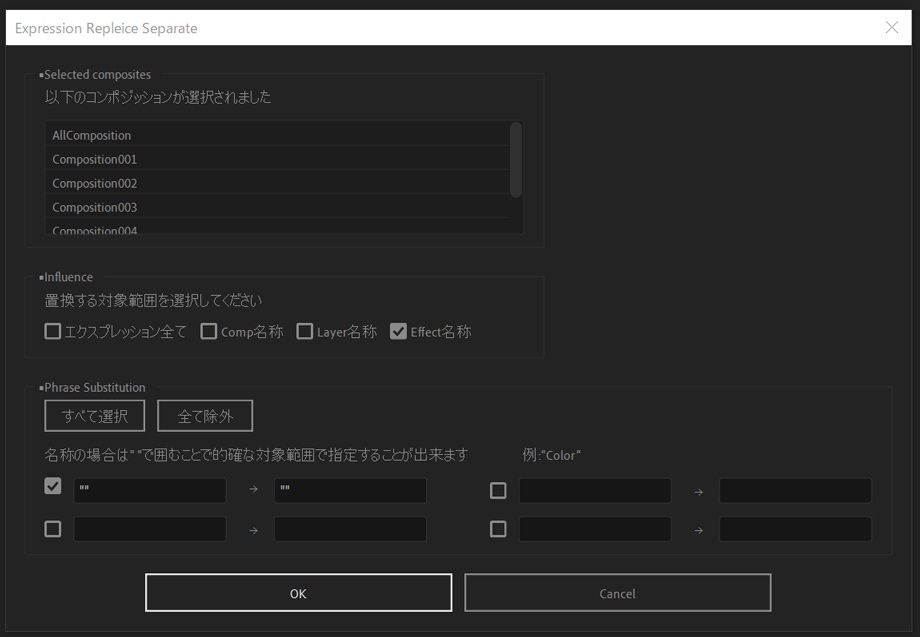Enable the first right-column substitution checkbox
This screenshot has height=637, width=920.
pos(497,490)
